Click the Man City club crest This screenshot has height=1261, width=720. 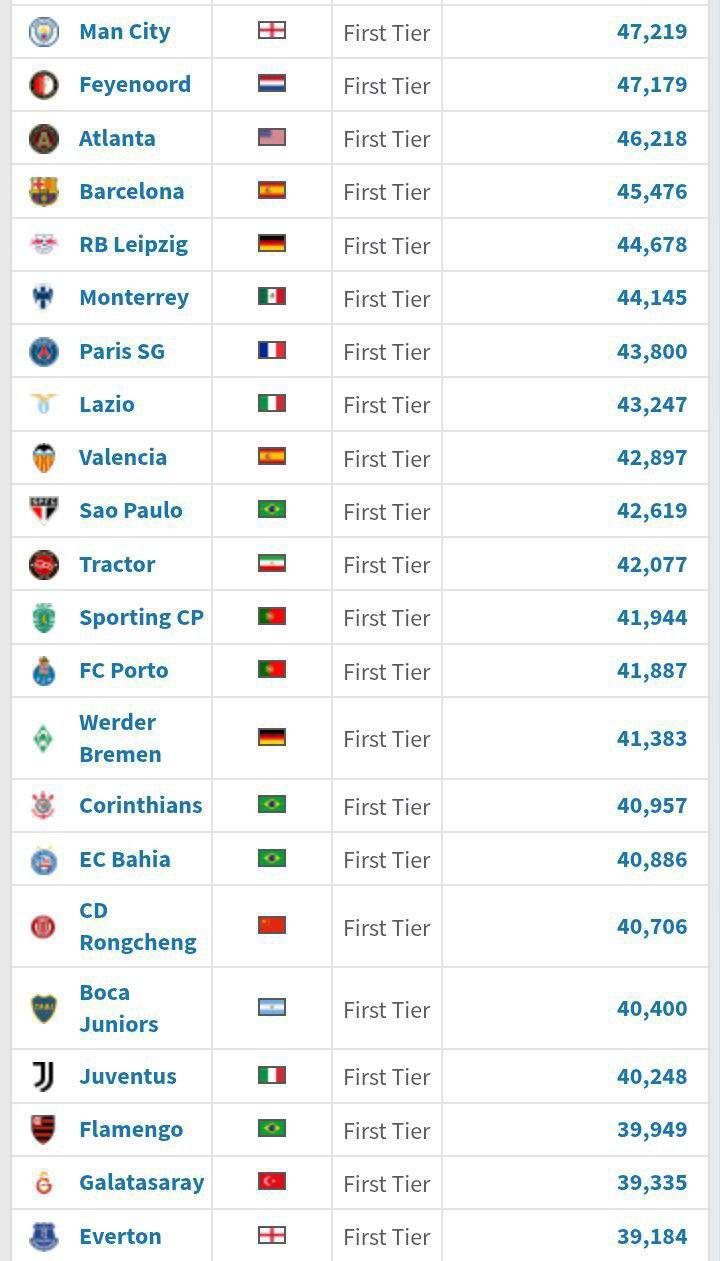[x=44, y=32]
